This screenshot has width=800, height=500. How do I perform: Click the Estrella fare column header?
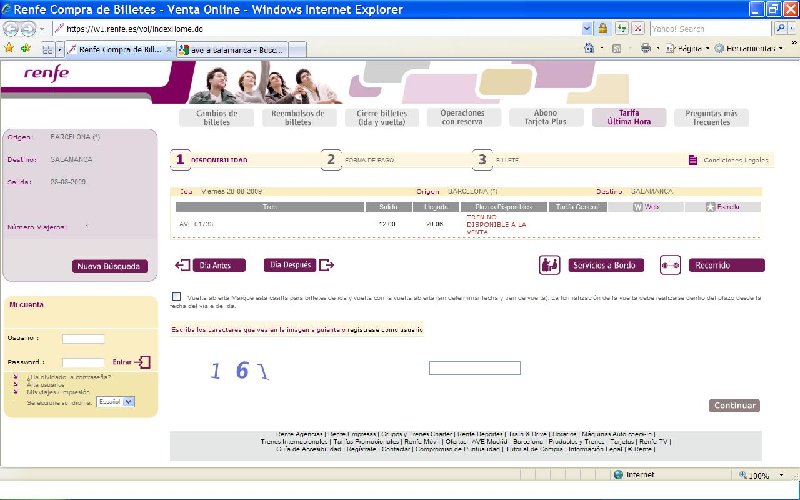click(x=722, y=207)
